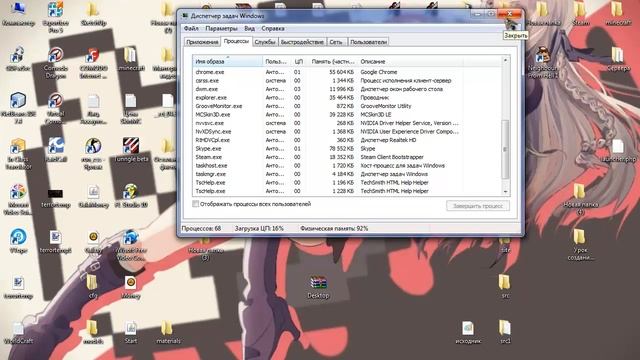The height and width of the screenshot is (360, 640).
Task: Open the Справка menu
Action: click(273, 29)
